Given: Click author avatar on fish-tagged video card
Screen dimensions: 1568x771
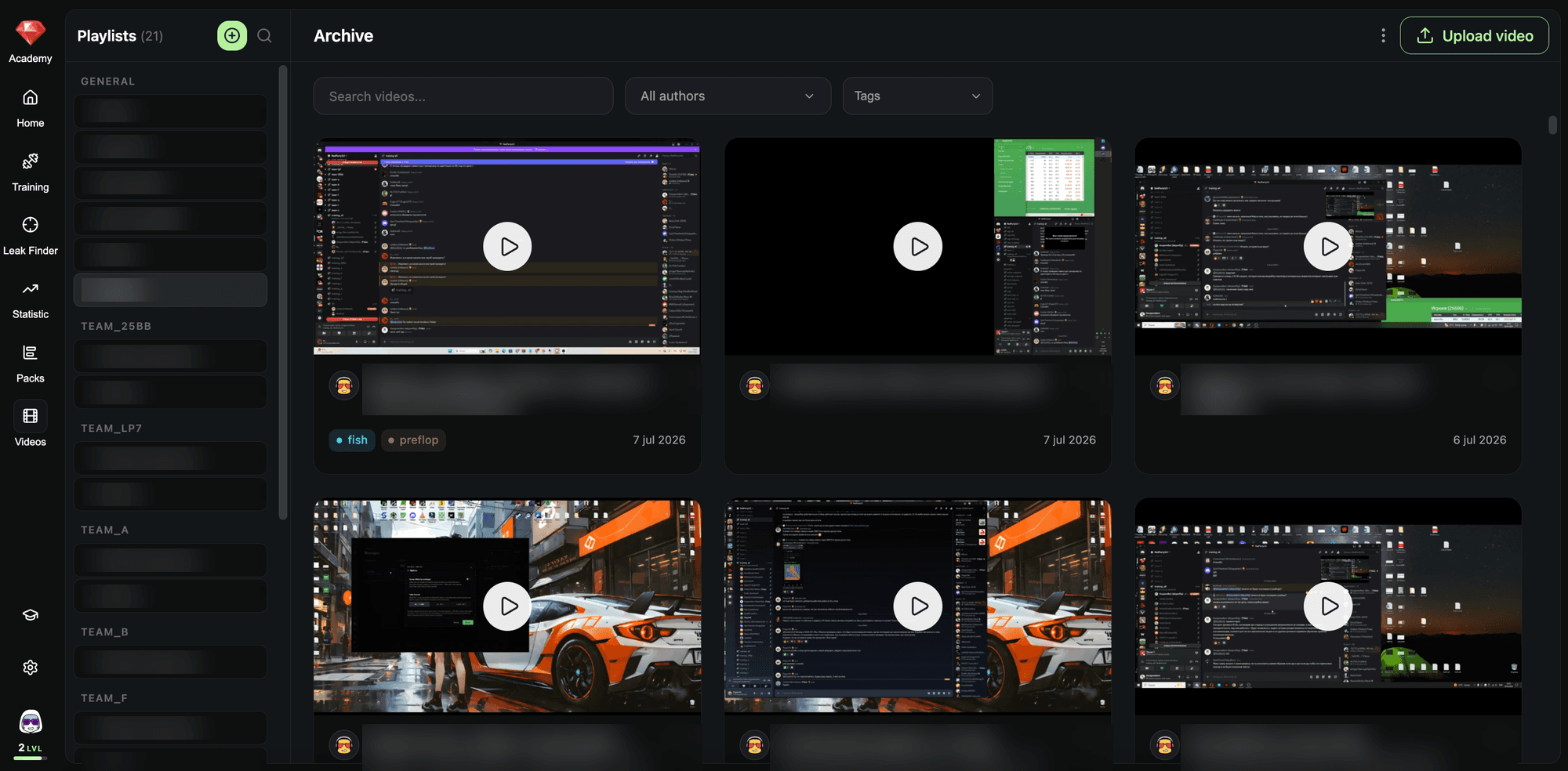Looking at the screenshot, I should (344, 385).
